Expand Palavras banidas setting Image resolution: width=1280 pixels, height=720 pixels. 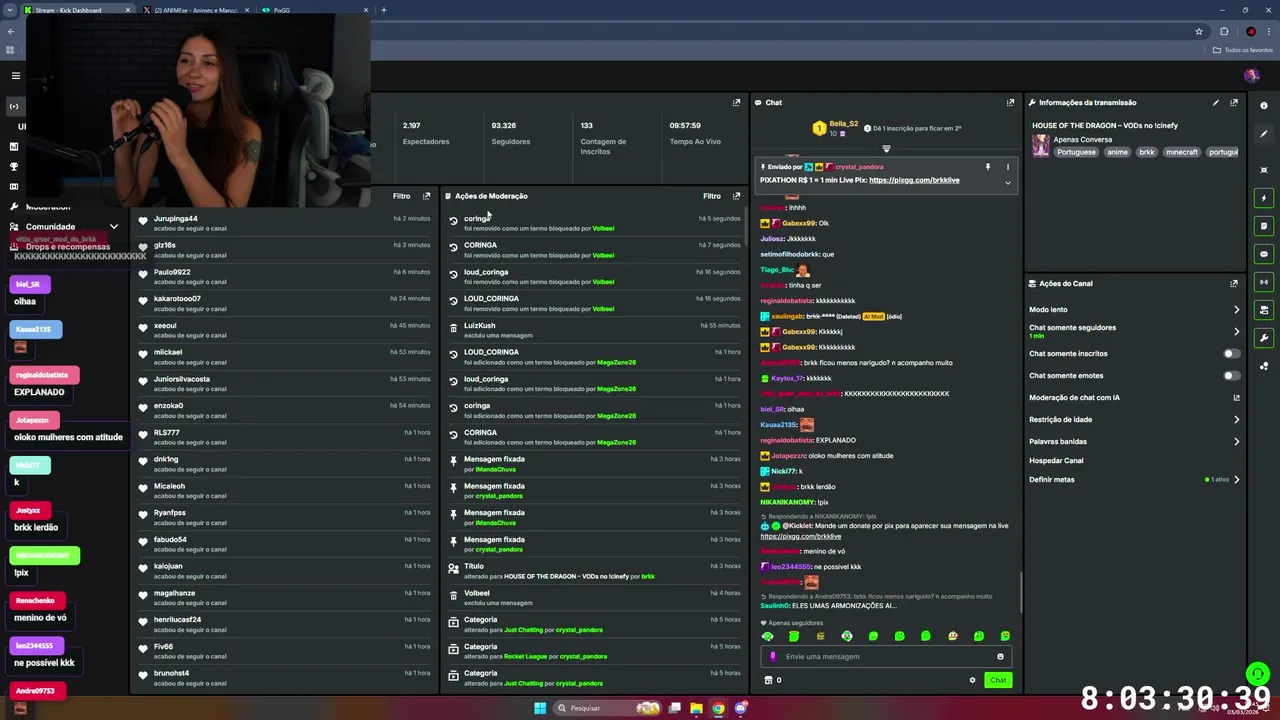[1134, 441]
